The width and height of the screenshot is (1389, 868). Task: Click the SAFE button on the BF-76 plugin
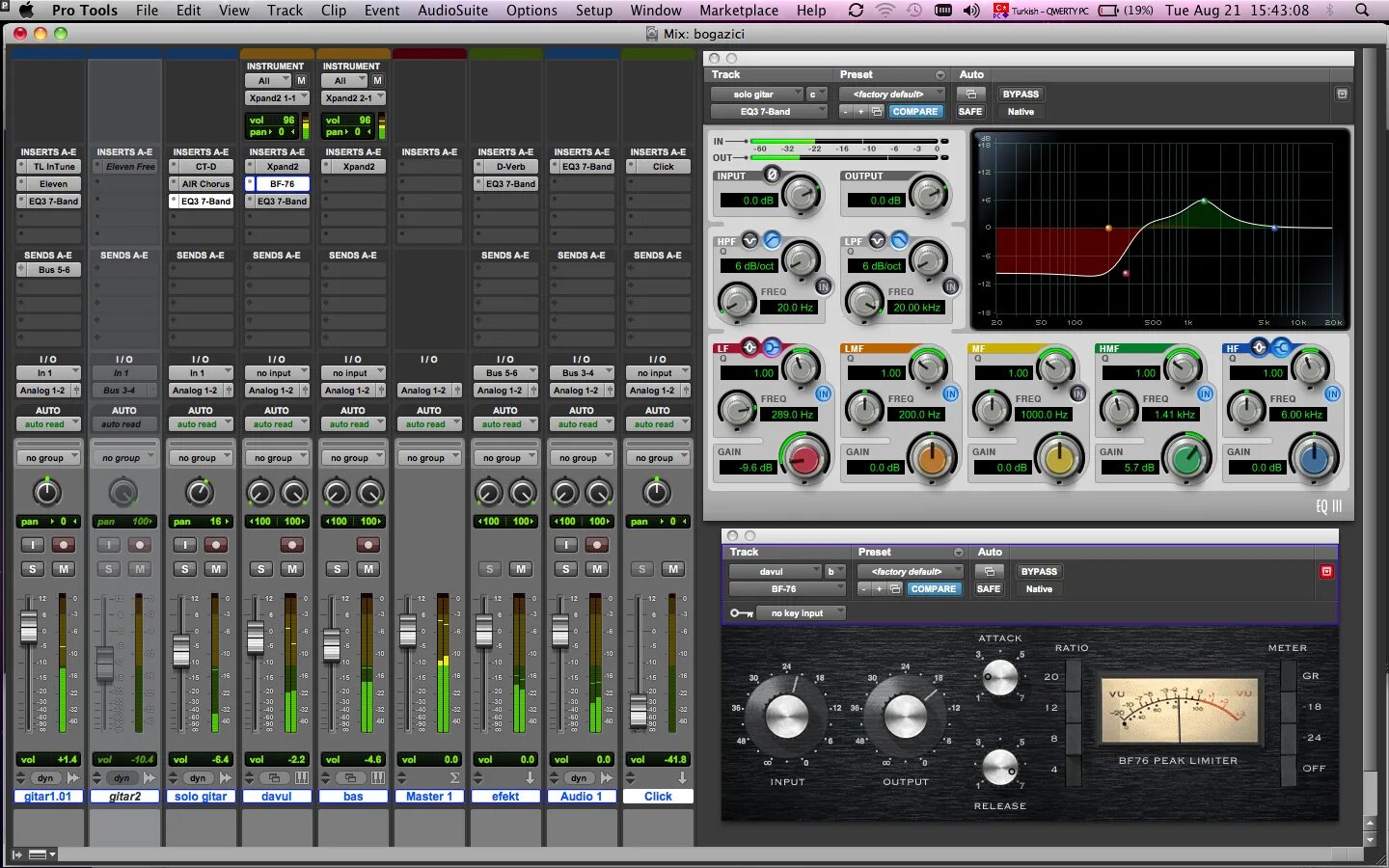pyautogui.click(x=989, y=588)
